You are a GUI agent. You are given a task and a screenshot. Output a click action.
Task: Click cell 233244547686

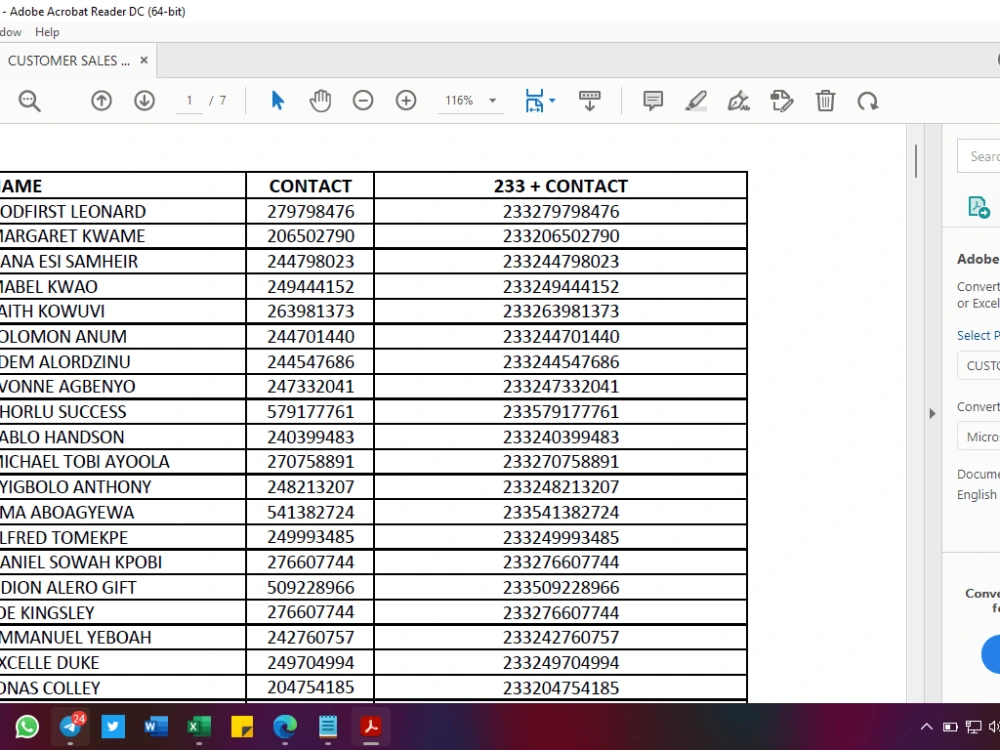[561, 362]
